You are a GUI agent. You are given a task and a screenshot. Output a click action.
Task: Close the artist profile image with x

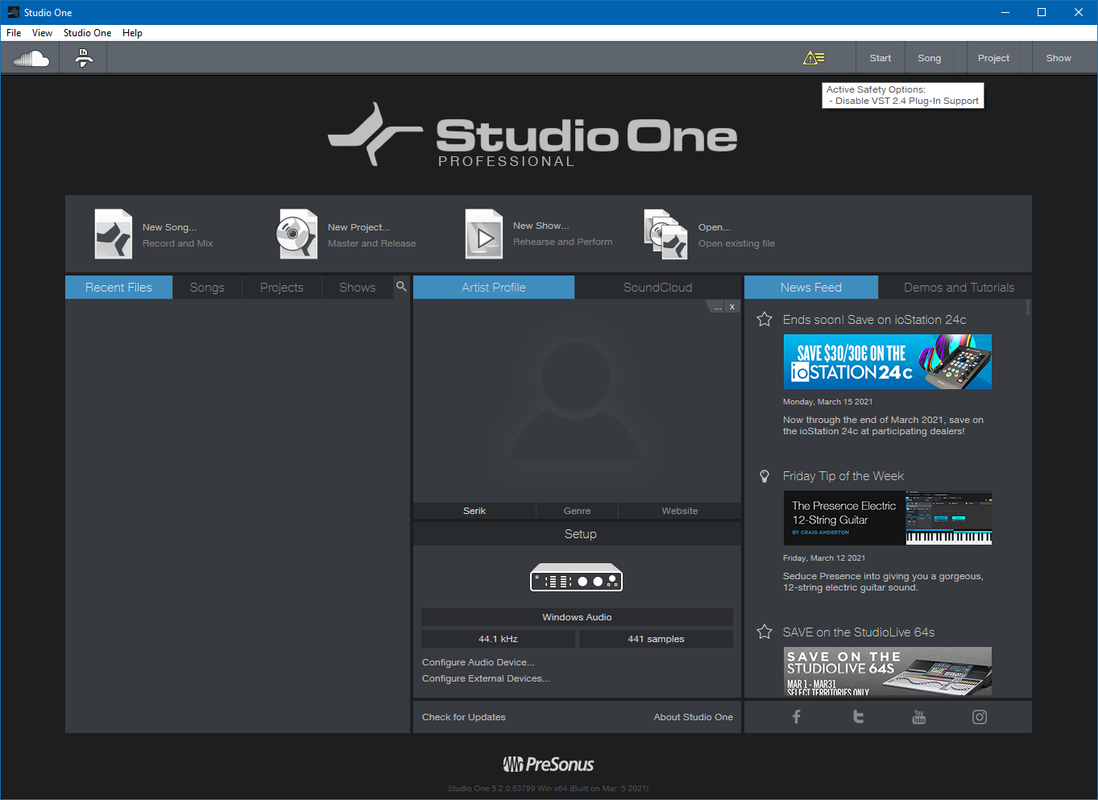point(732,307)
